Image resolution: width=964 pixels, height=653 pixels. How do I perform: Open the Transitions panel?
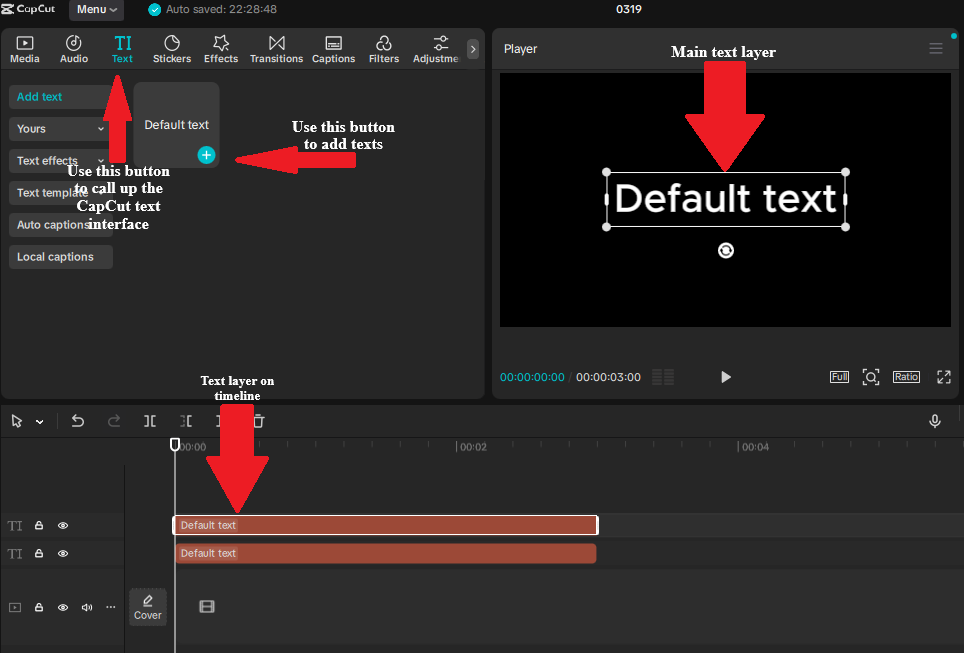pos(276,47)
